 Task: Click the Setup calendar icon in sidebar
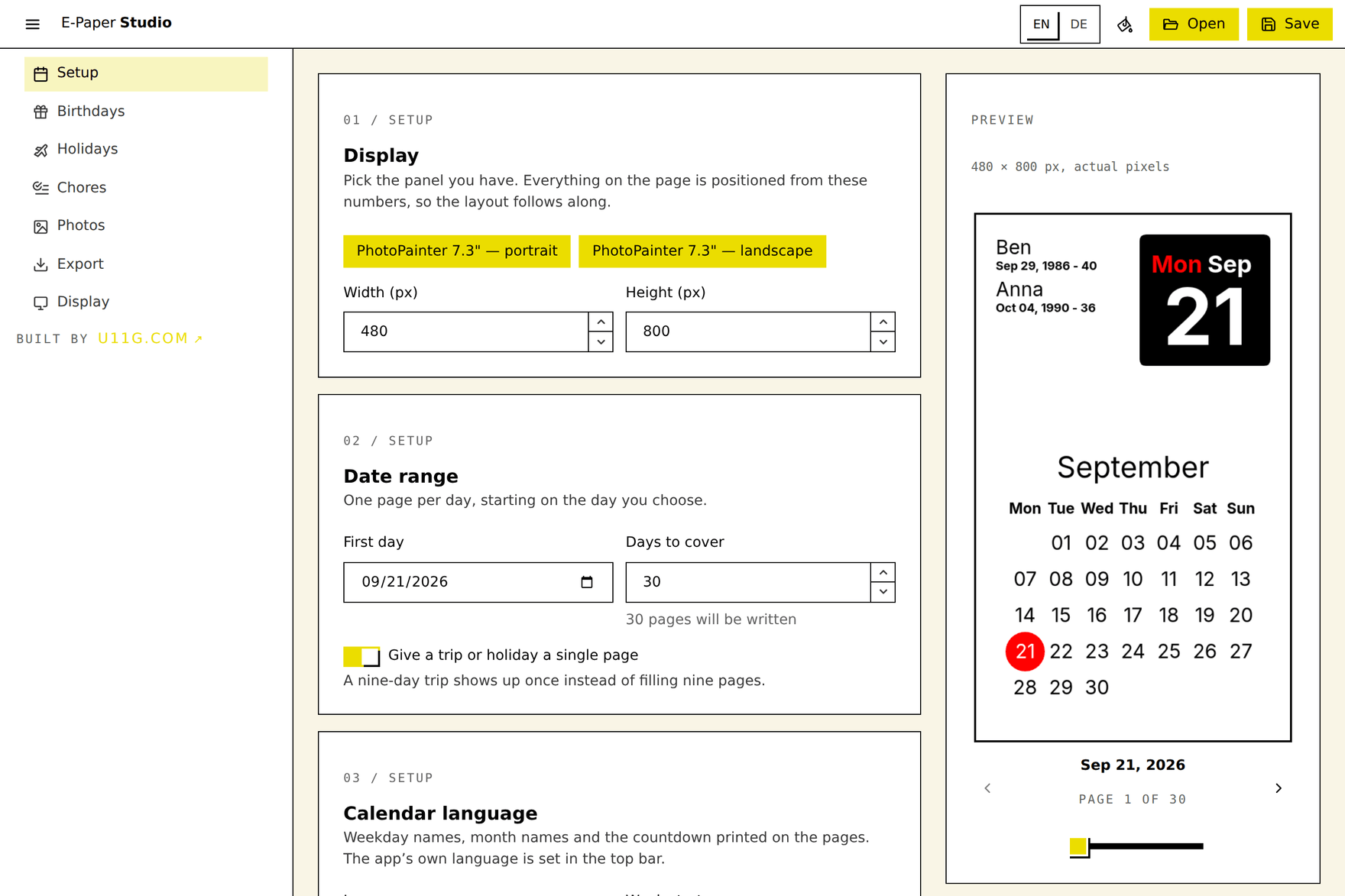(x=41, y=74)
